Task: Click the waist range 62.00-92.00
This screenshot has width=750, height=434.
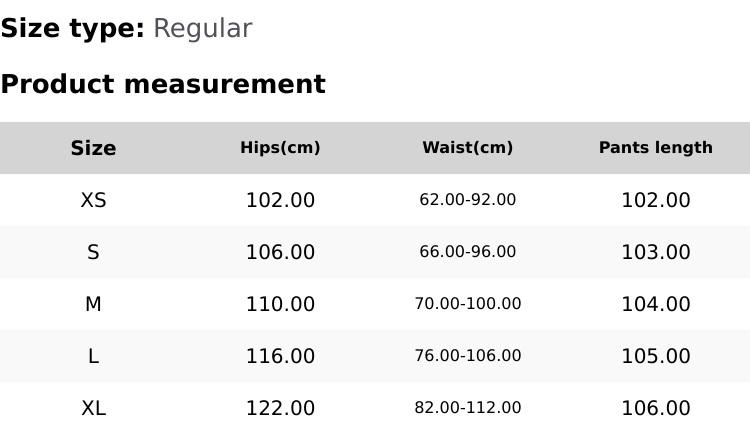Action: click(x=467, y=200)
